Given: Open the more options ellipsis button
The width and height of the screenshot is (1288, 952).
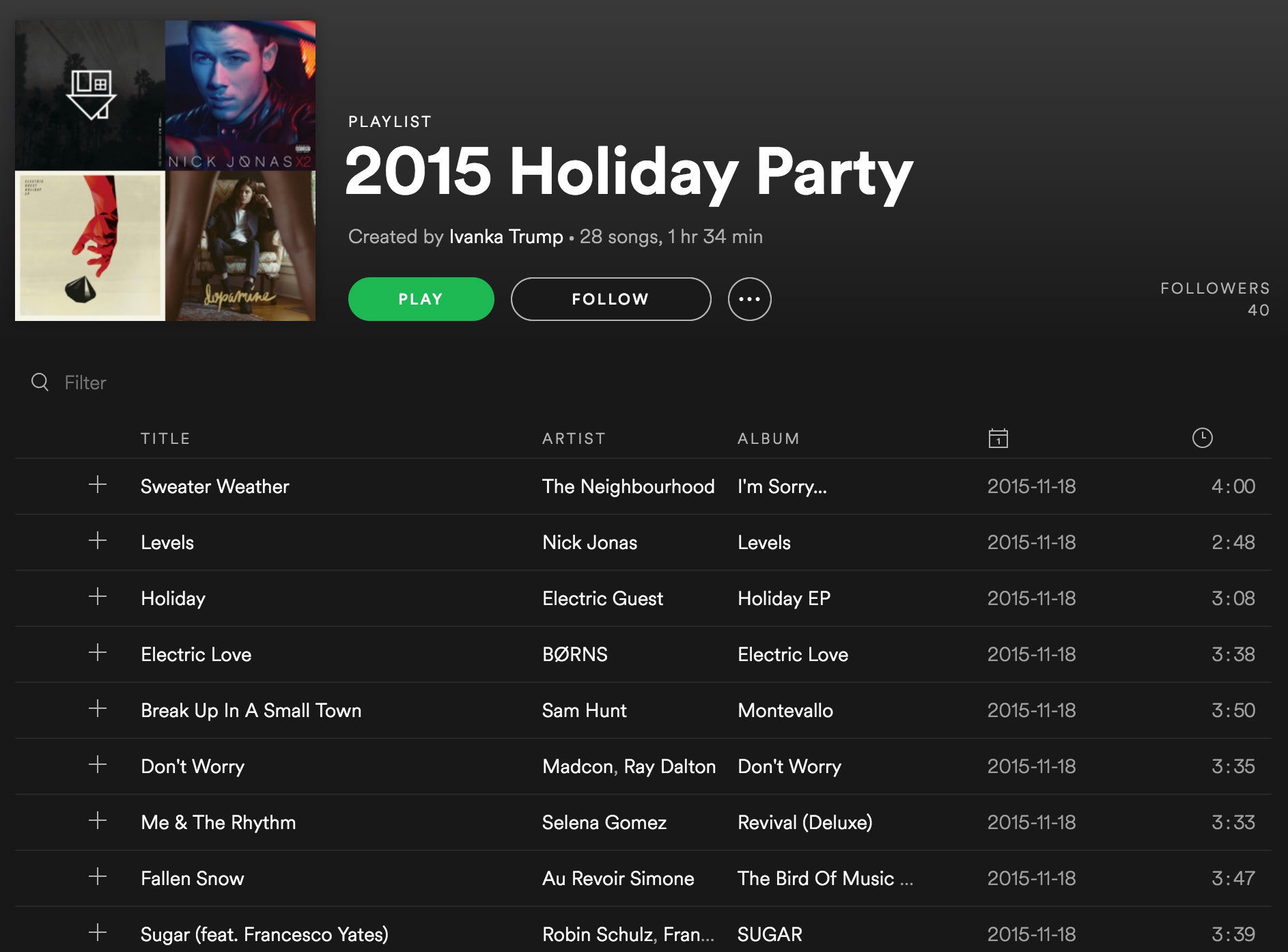Looking at the screenshot, I should [749, 299].
